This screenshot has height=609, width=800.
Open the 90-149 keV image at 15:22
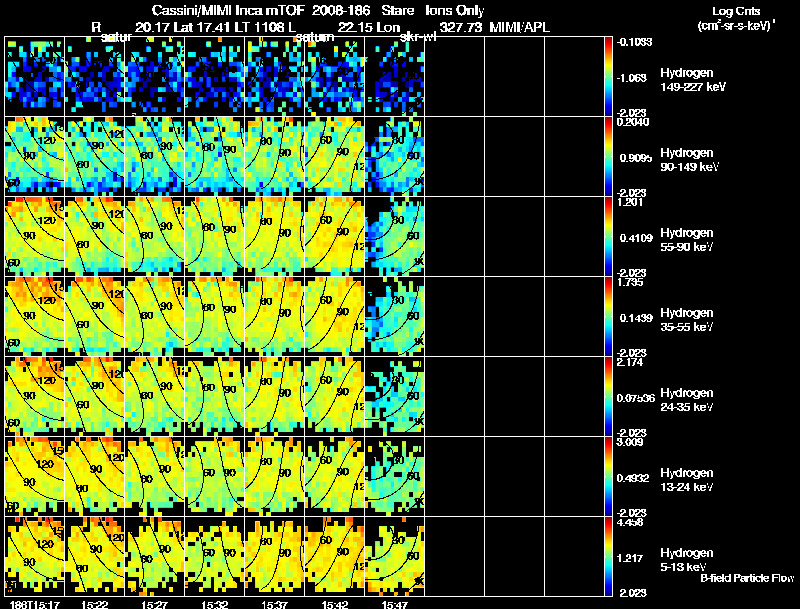94,157
